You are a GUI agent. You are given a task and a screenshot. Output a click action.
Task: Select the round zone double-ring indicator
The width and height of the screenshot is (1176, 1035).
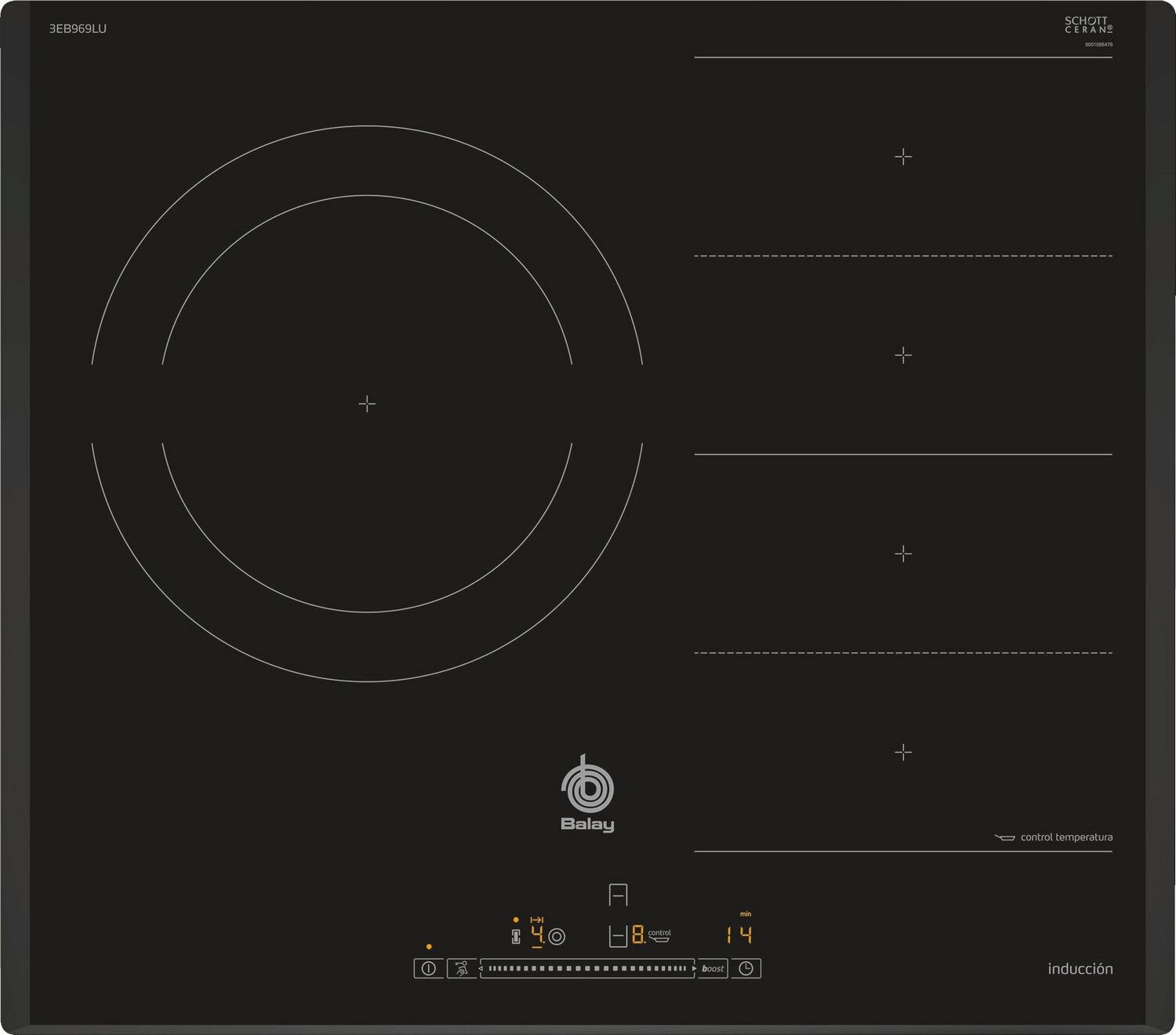click(x=557, y=936)
